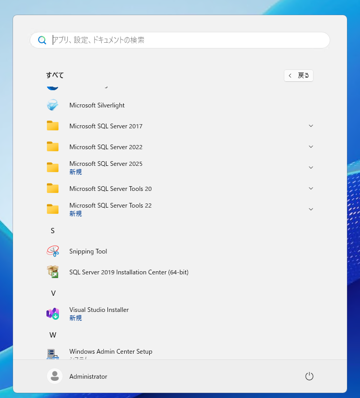Screen dimensions: 360x398
Task: Expand Microsoft SQL Server 2017 chevron
Action: pyautogui.click(x=311, y=126)
